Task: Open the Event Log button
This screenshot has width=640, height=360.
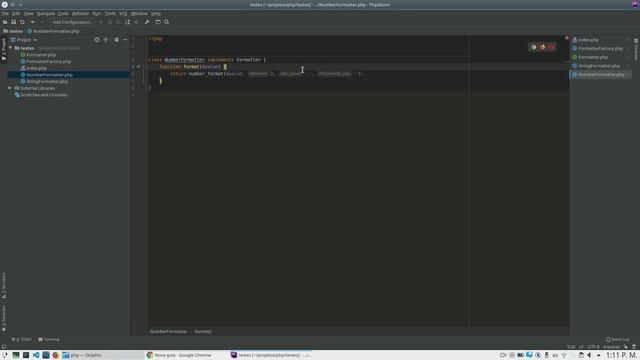Action: click(617, 339)
